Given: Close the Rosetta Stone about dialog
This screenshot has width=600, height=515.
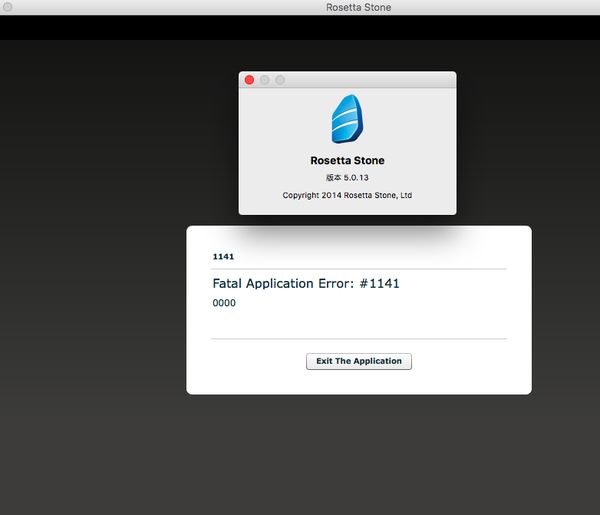Looking at the screenshot, I should click(x=249, y=80).
